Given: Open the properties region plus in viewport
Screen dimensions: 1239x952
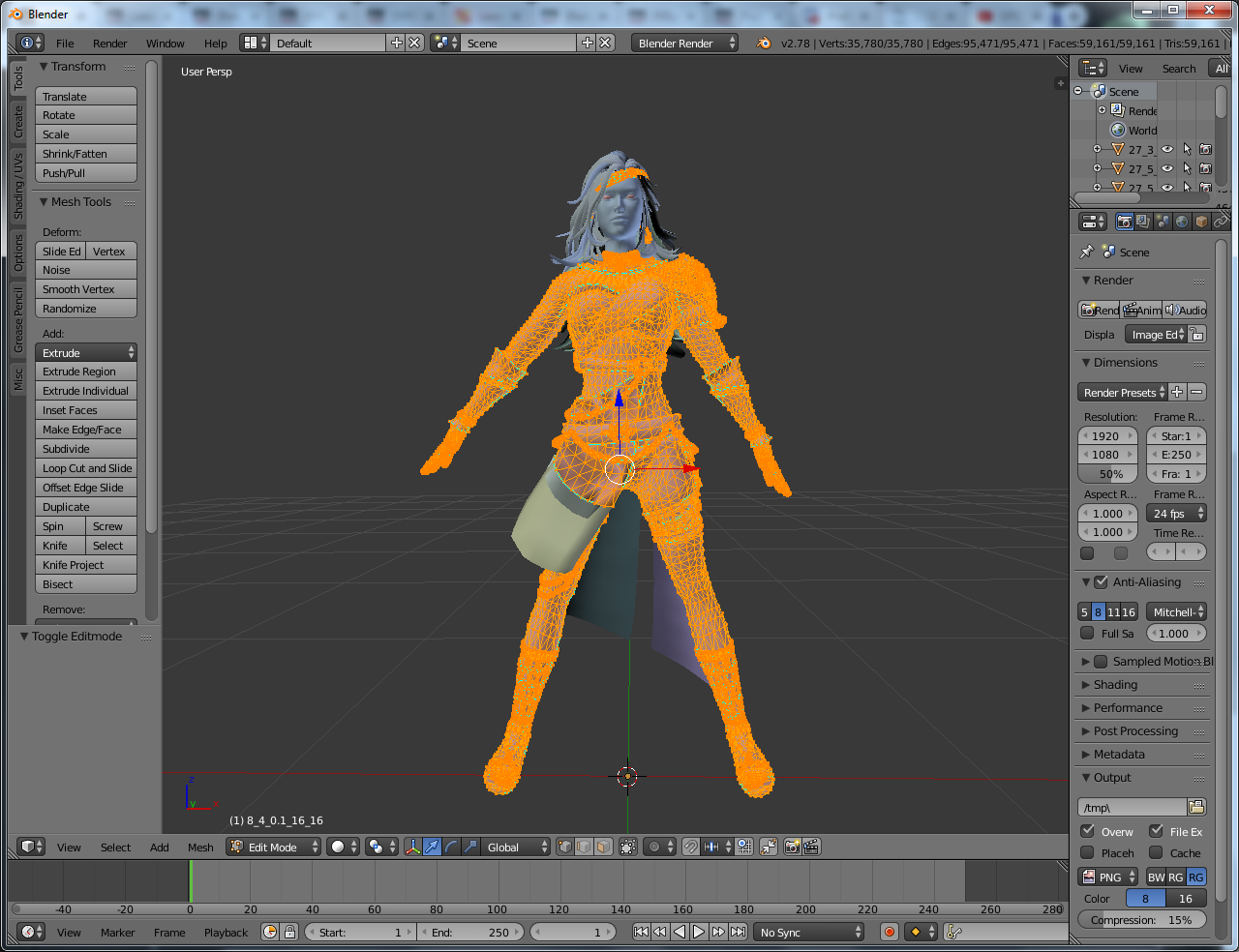Looking at the screenshot, I should 1061,83.
